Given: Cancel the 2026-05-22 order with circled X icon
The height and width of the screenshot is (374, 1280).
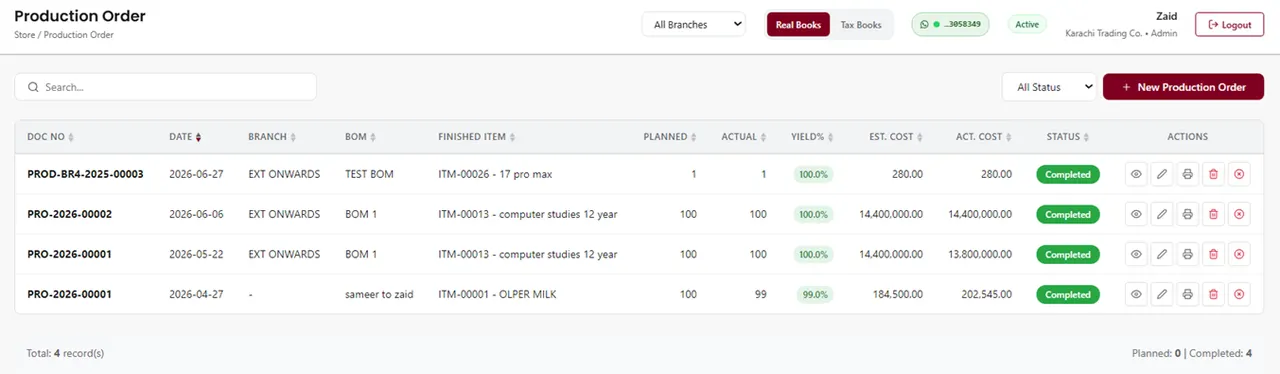Looking at the screenshot, I should (1239, 254).
